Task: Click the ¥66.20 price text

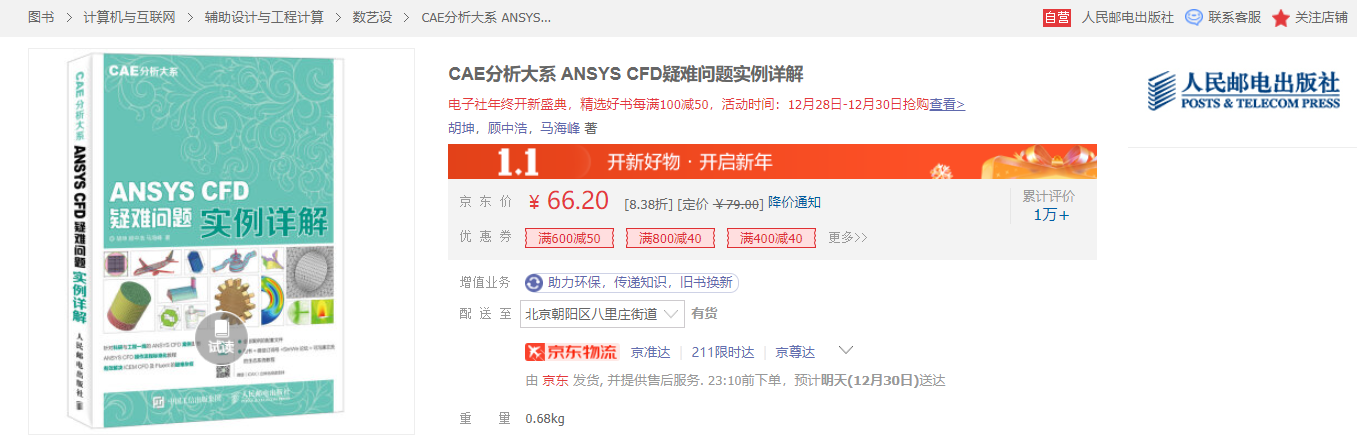Action: (x=568, y=201)
